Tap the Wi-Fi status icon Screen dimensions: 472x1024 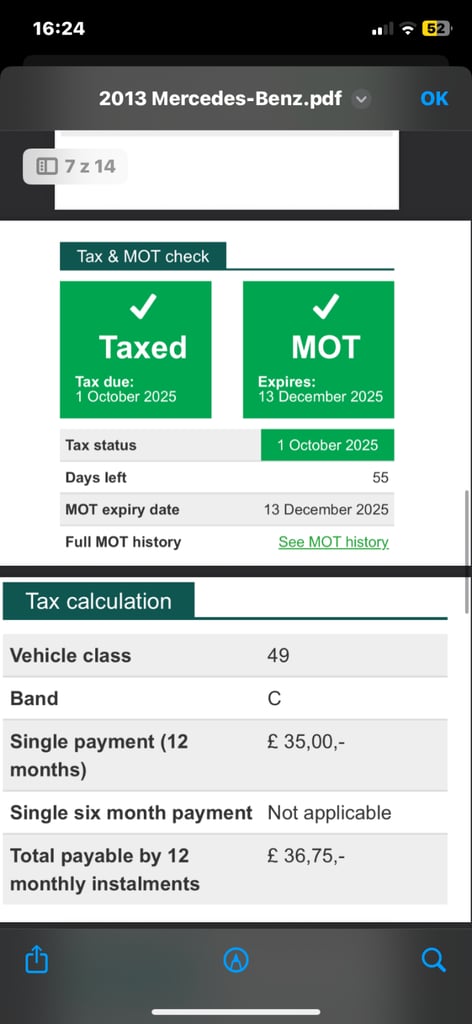(x=409, y=29)
